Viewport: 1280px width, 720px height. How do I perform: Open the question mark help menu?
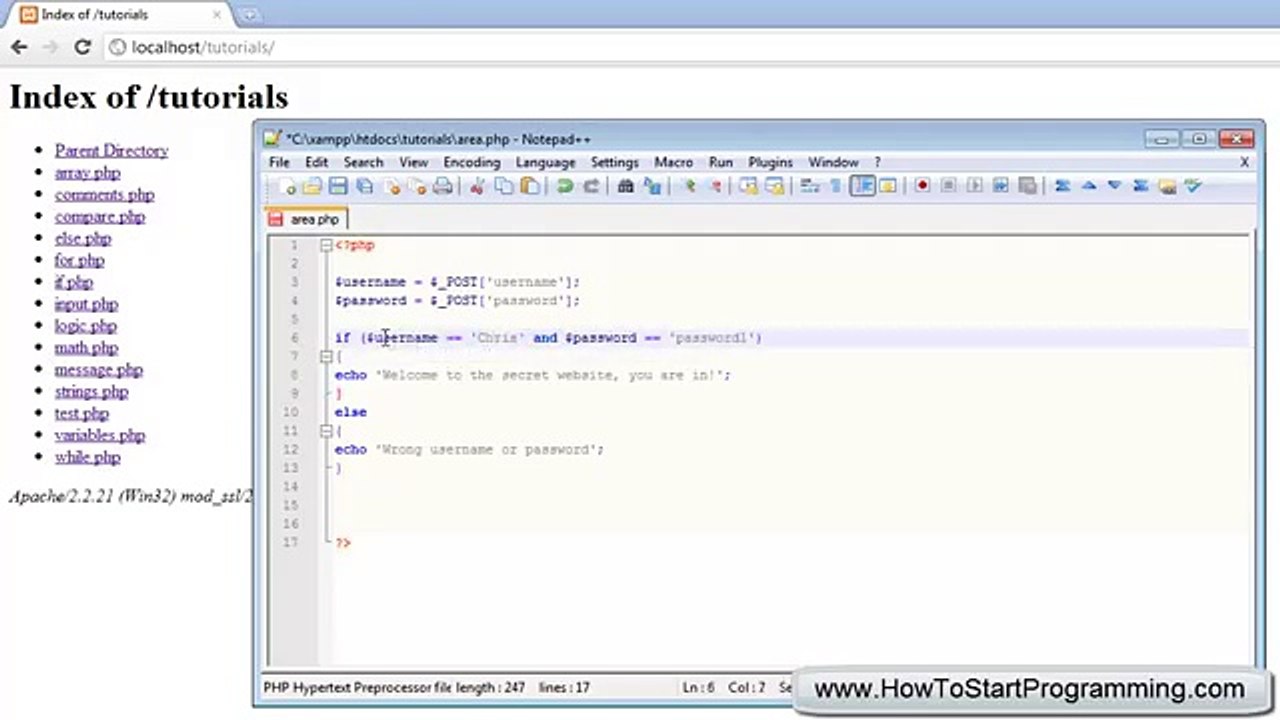[877, 162]
